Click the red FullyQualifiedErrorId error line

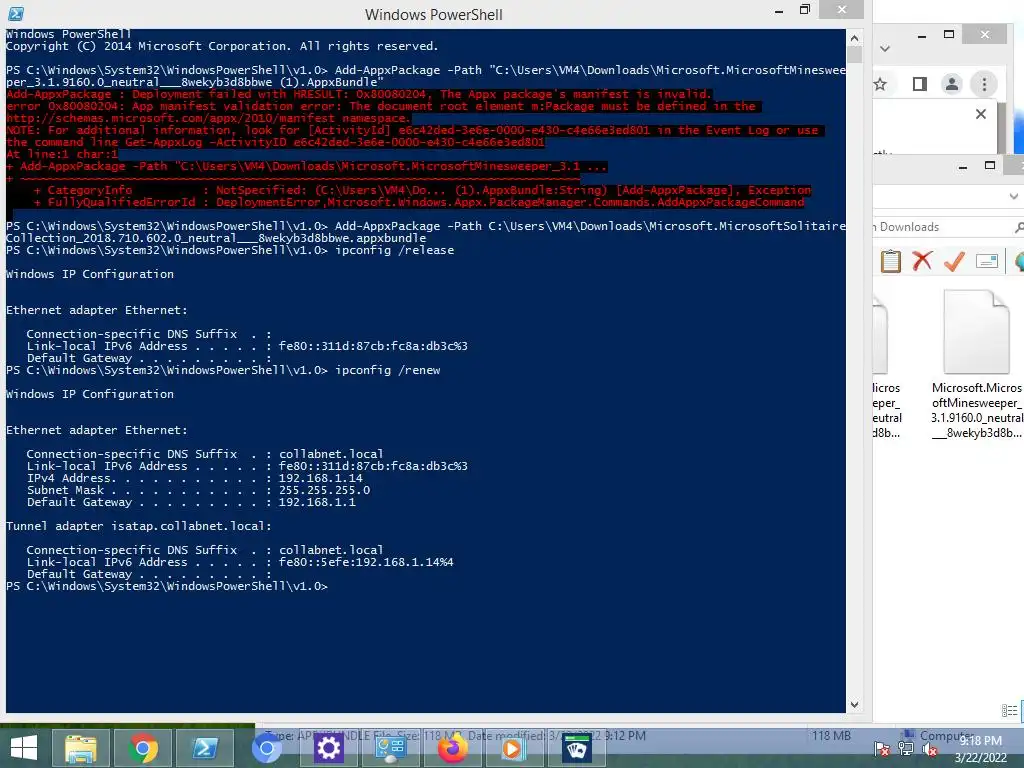click(419, 202)
